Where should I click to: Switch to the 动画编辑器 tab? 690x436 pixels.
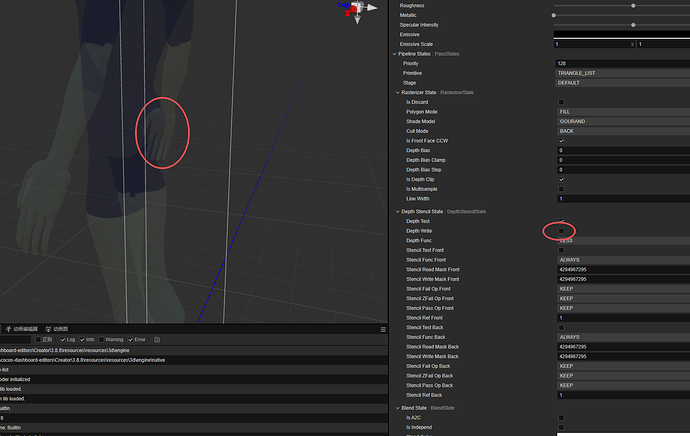(x=22, y=329)
